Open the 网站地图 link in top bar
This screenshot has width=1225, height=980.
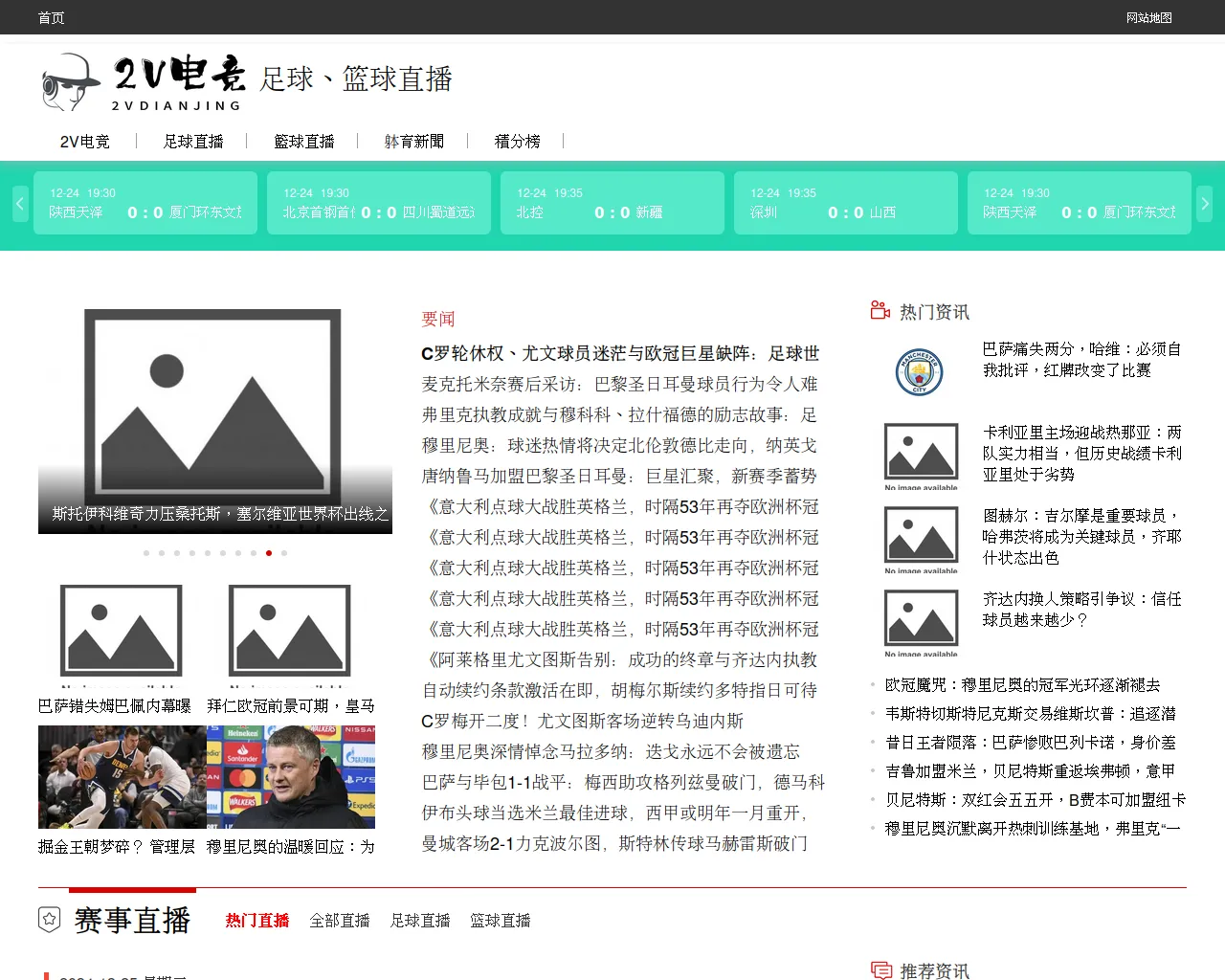coord(1148,17)
